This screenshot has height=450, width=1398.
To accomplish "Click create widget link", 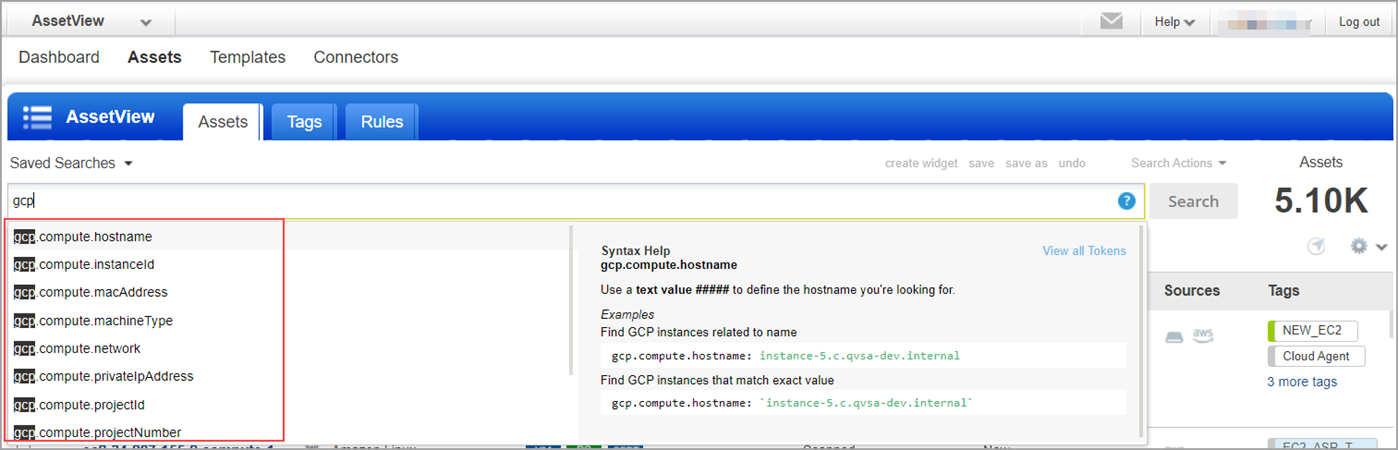I will point(921,163).
